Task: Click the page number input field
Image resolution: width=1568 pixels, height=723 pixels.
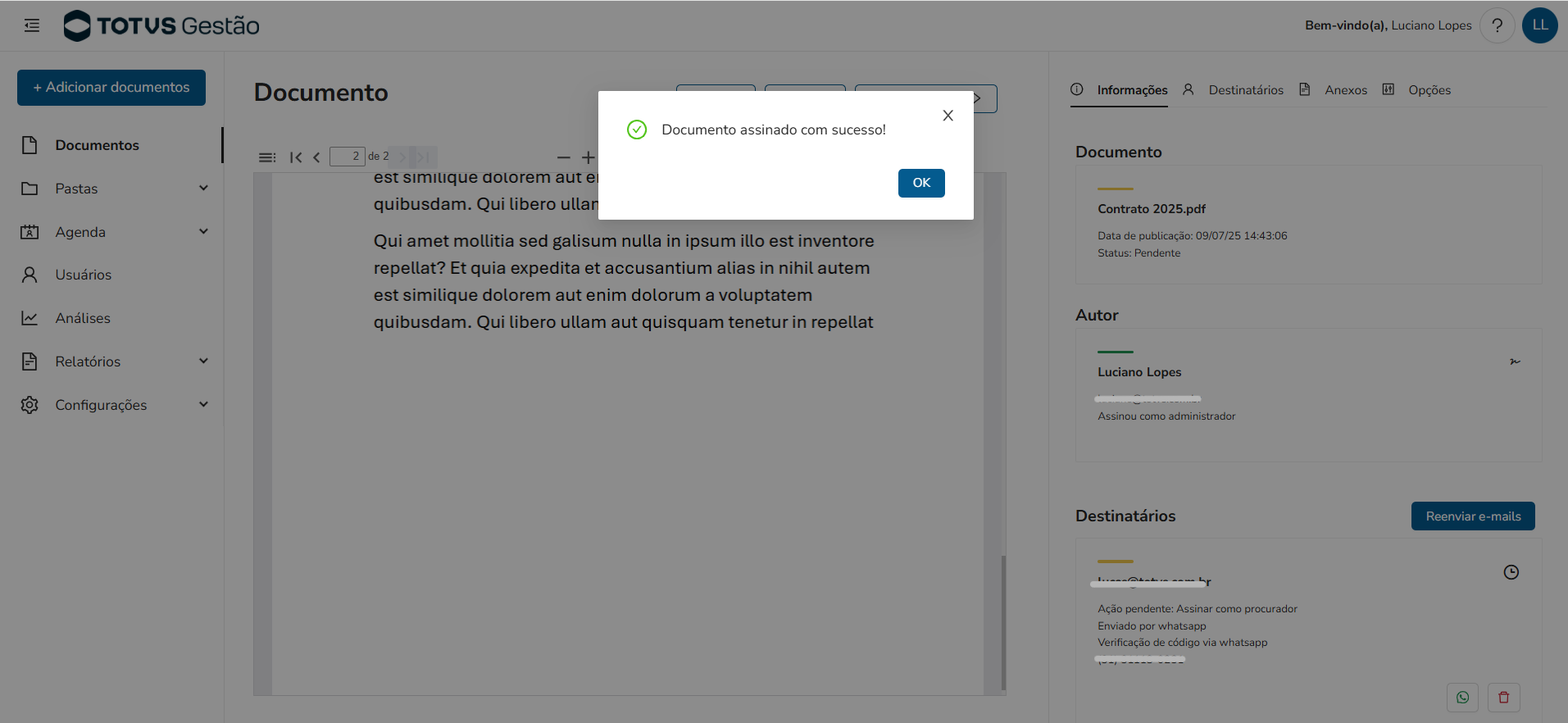Action: [347, 157]
